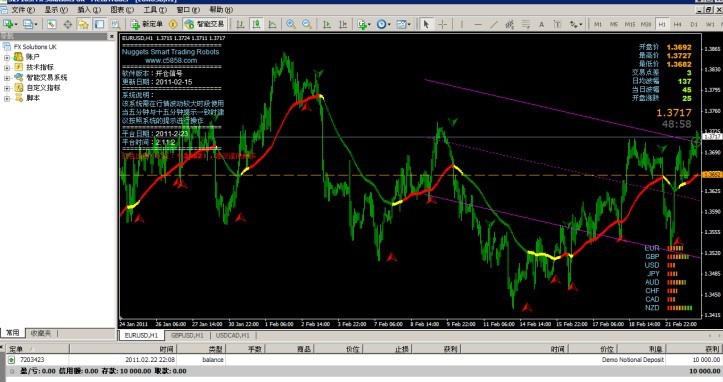Image resolution: width=723 pixels, height=382 pixels.
Task: Toggle the 智能交易 (Expert Advisors) button
Action: (x=204, y=24)
